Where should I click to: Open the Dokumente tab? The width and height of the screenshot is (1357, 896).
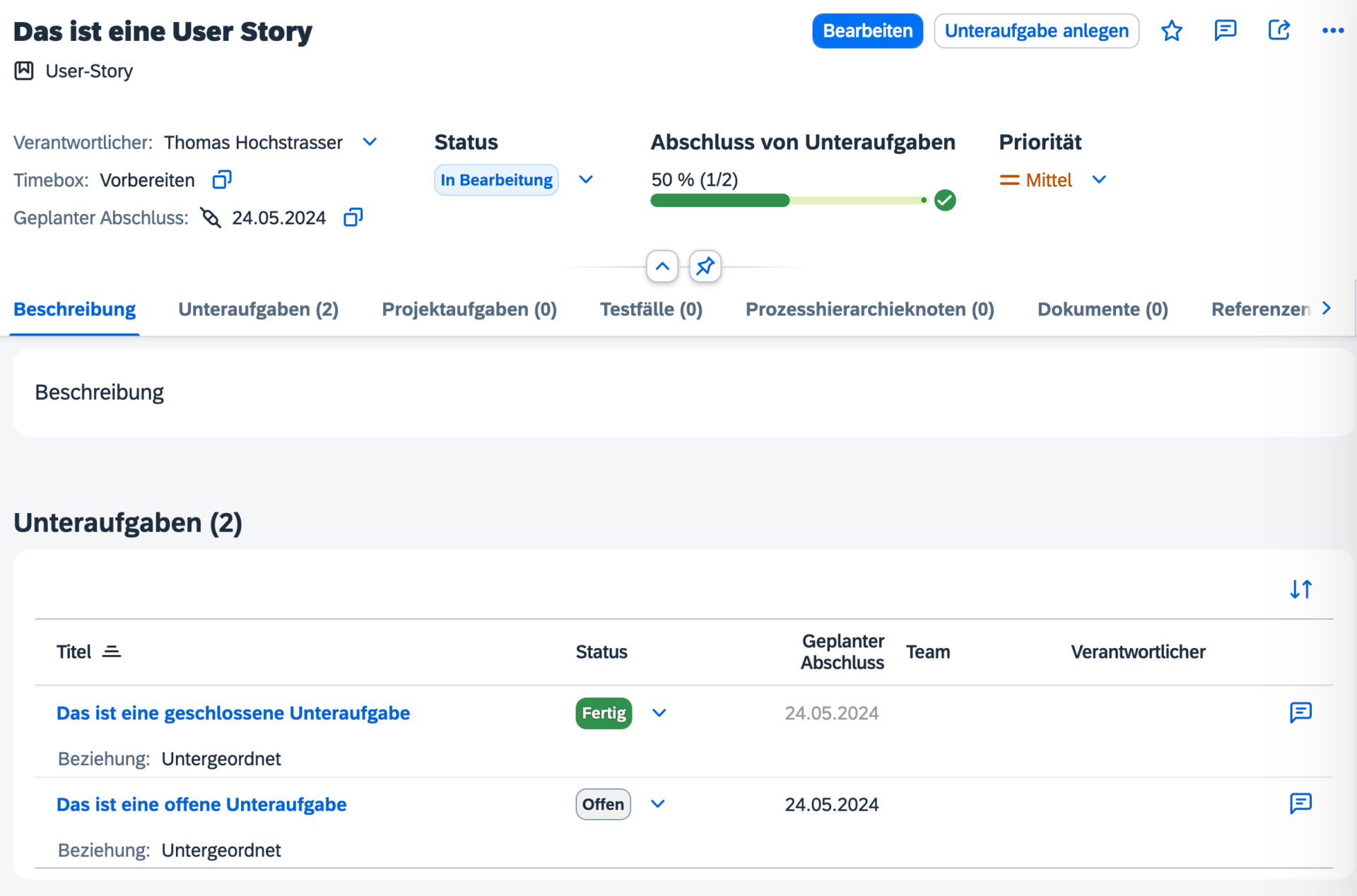coord(1102,309)
